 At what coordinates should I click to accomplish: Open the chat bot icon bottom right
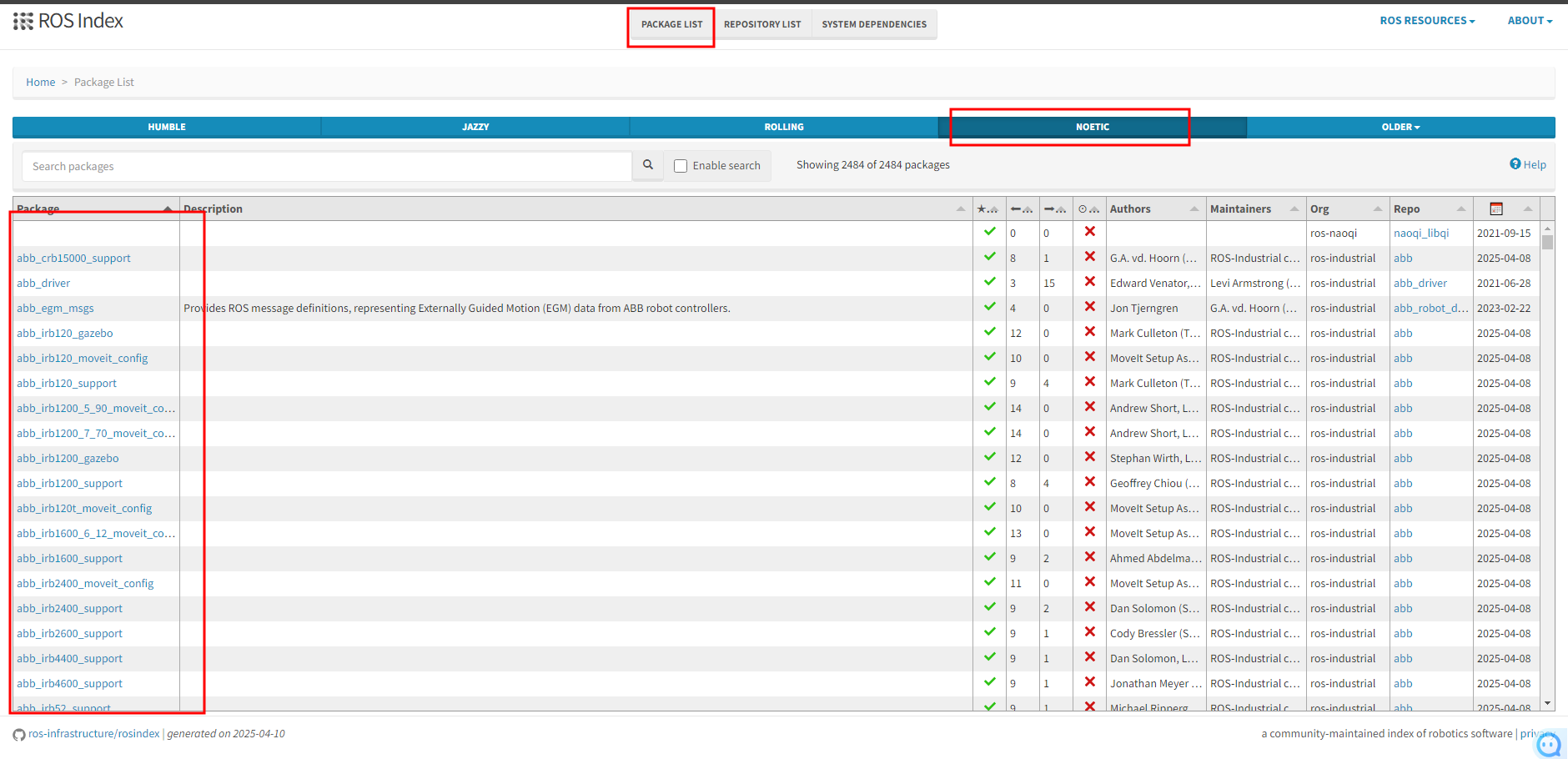pyautogui.click(x=1549, y=744)
